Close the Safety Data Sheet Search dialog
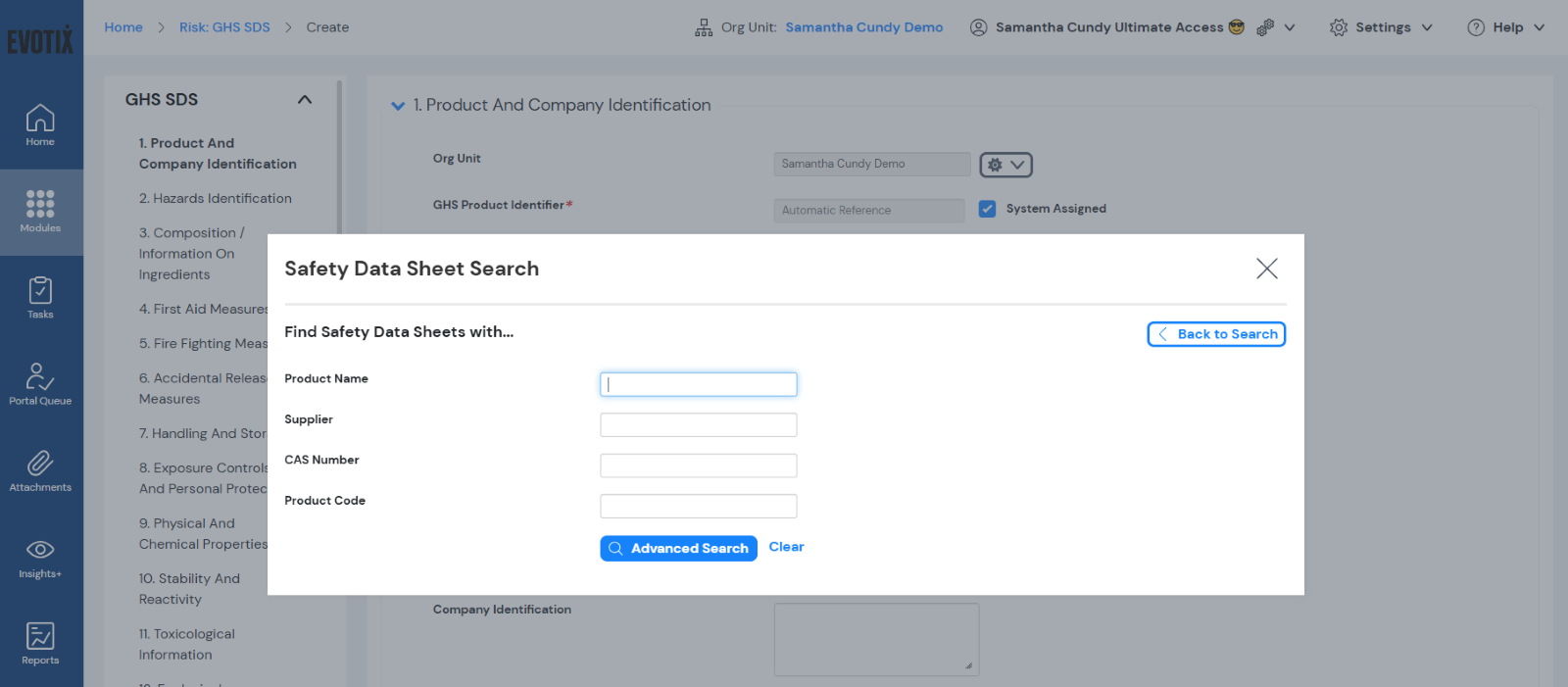Screen dimensions: 1568x687 (x=1266, y=269)
